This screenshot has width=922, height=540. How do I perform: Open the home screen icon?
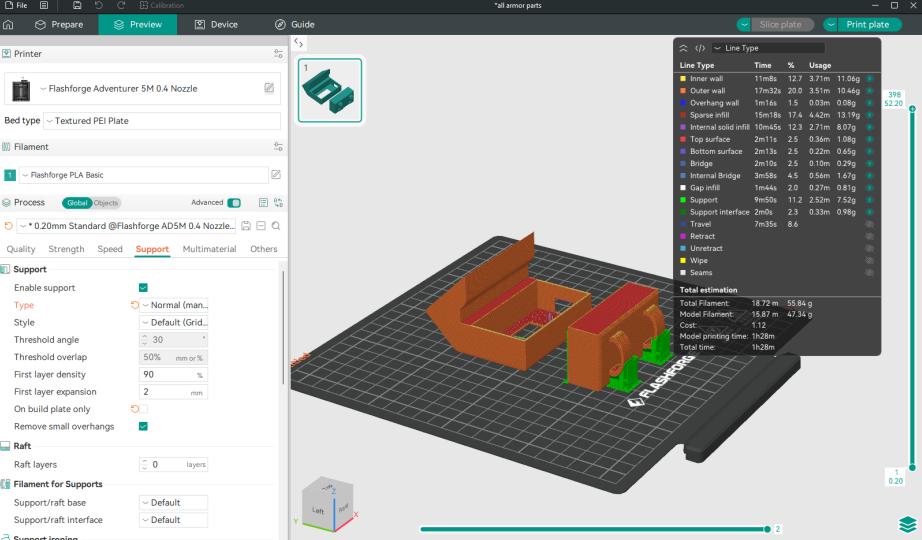point(8,25)
